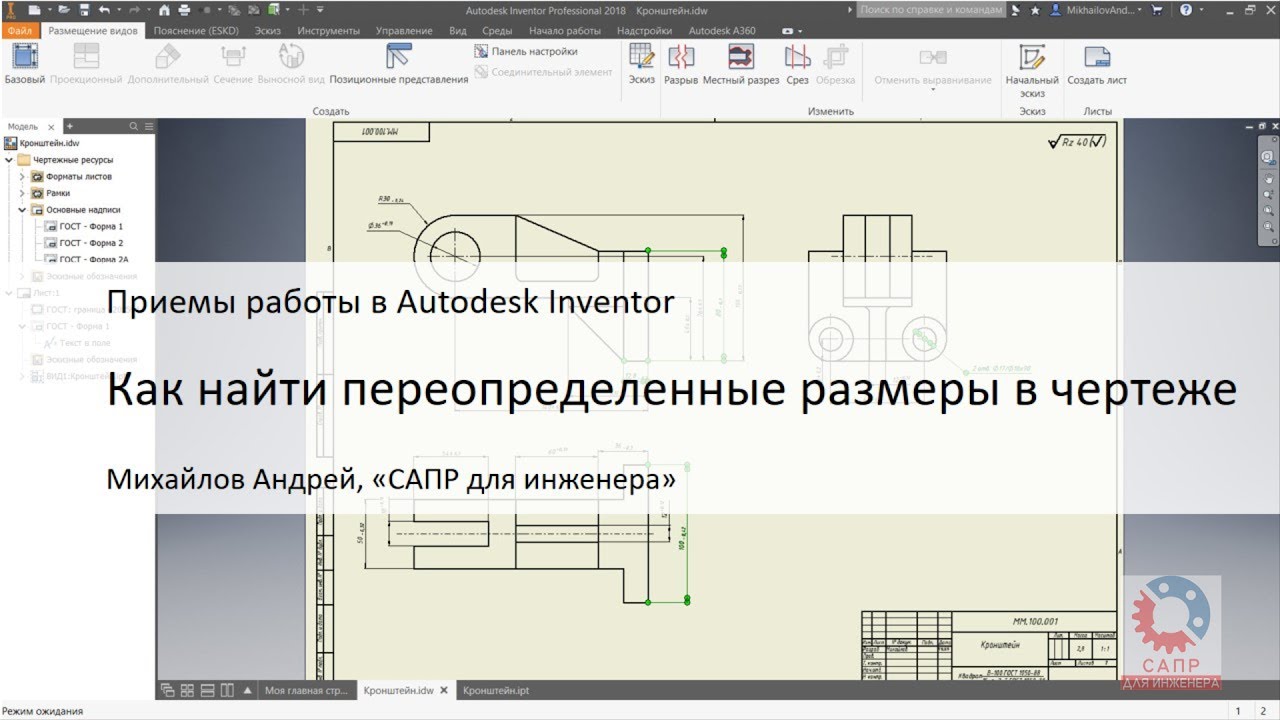Apply the Разрыв (Break) tool

681,63
